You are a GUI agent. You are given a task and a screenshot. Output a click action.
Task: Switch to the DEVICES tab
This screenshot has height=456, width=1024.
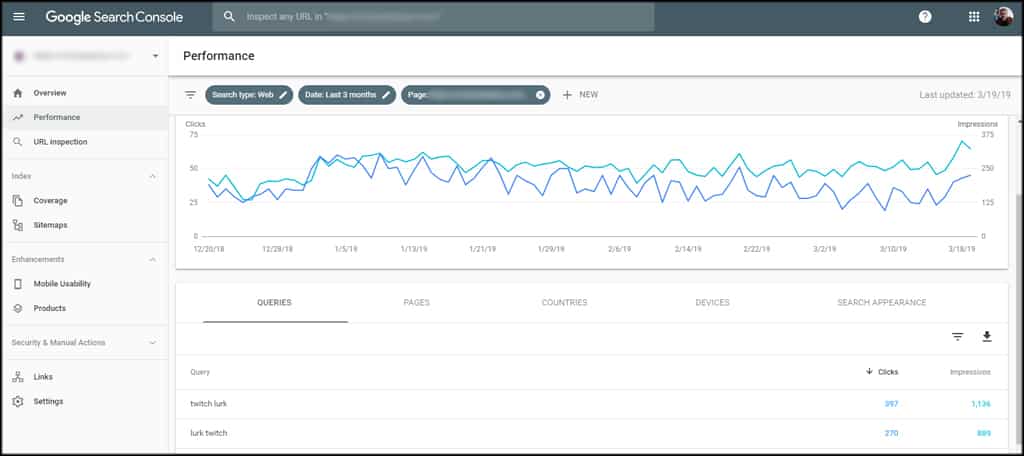coord(712,303)
